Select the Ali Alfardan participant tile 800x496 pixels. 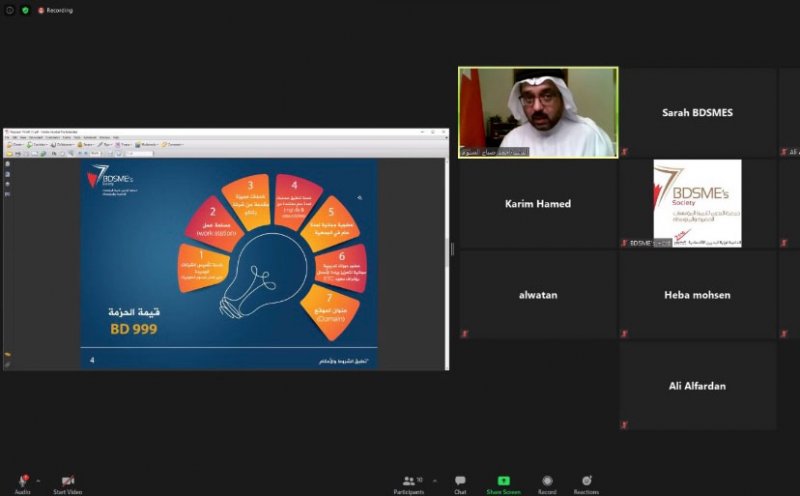click(697, 386)
